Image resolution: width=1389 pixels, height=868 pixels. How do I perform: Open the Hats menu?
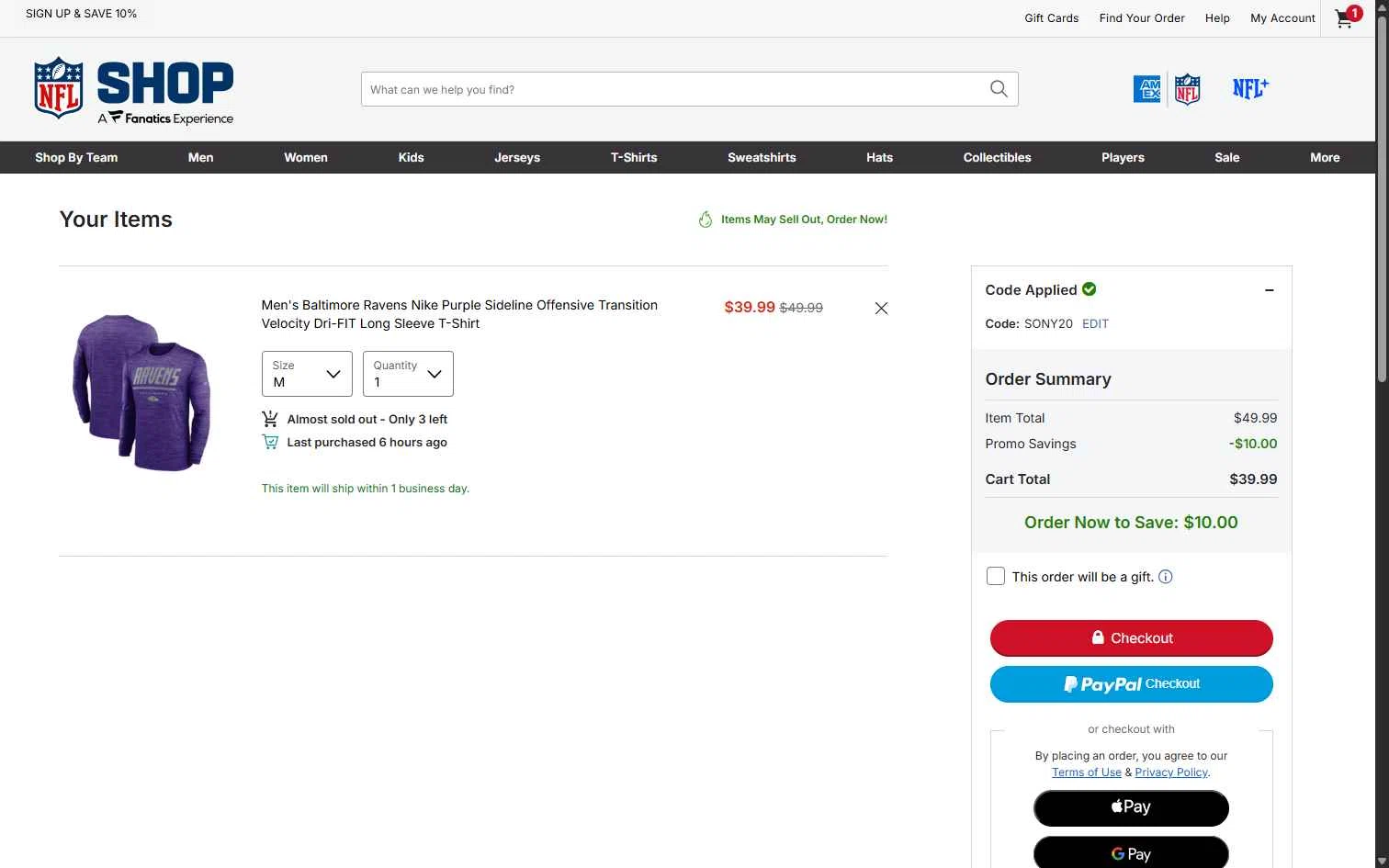click(x=880, y=157)
